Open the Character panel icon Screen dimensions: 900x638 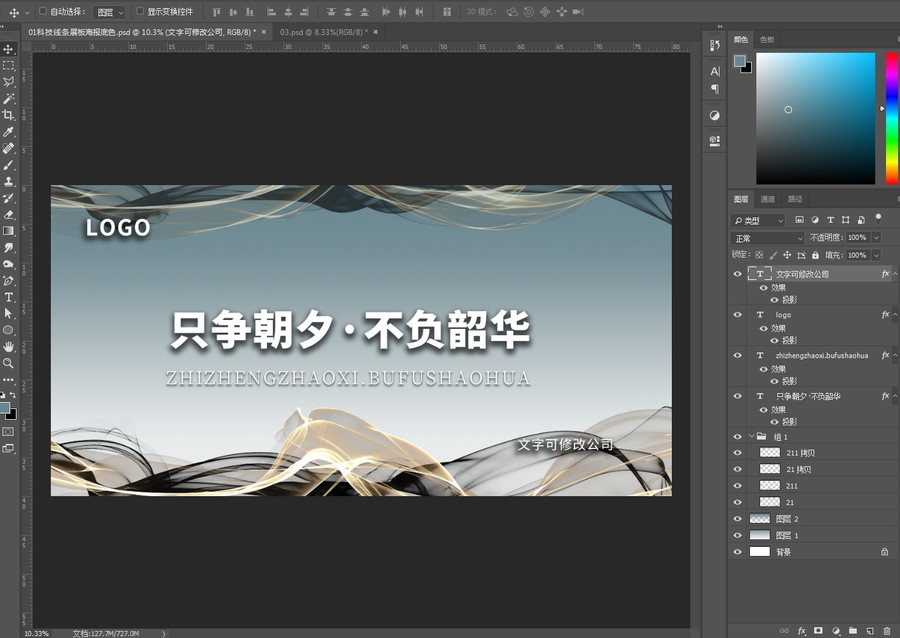point(715,71)
